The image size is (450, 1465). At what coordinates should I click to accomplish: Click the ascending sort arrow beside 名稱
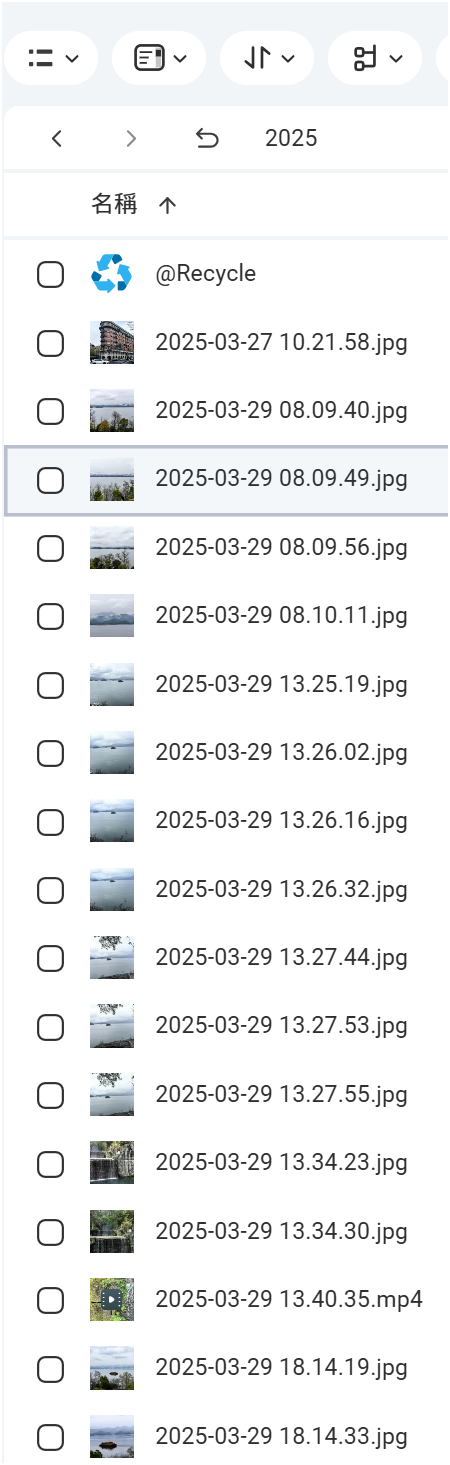(x=167, y=206)
